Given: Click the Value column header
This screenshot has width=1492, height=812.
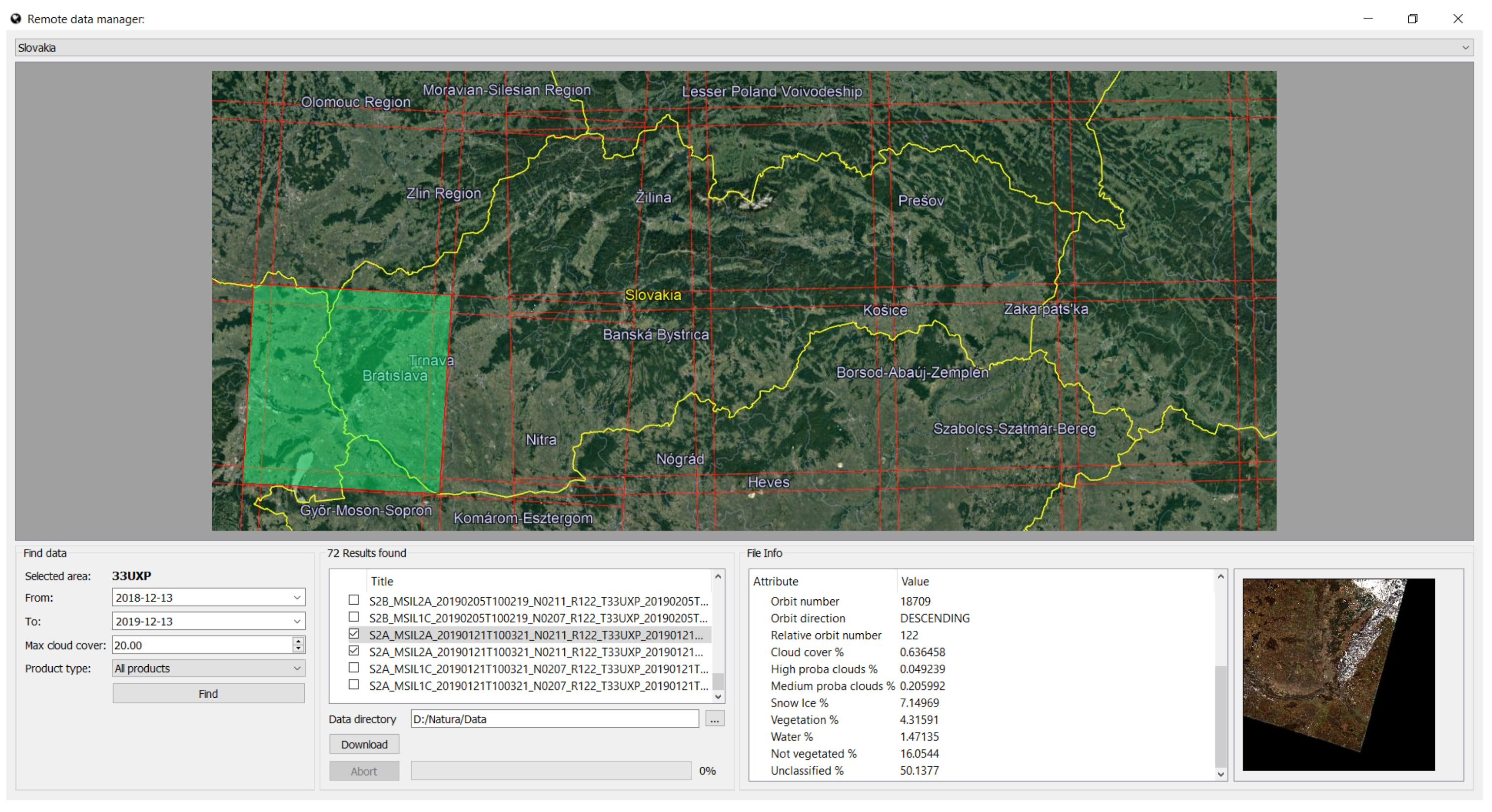Looking at the screenshot, I should [x=1054, y=581].
